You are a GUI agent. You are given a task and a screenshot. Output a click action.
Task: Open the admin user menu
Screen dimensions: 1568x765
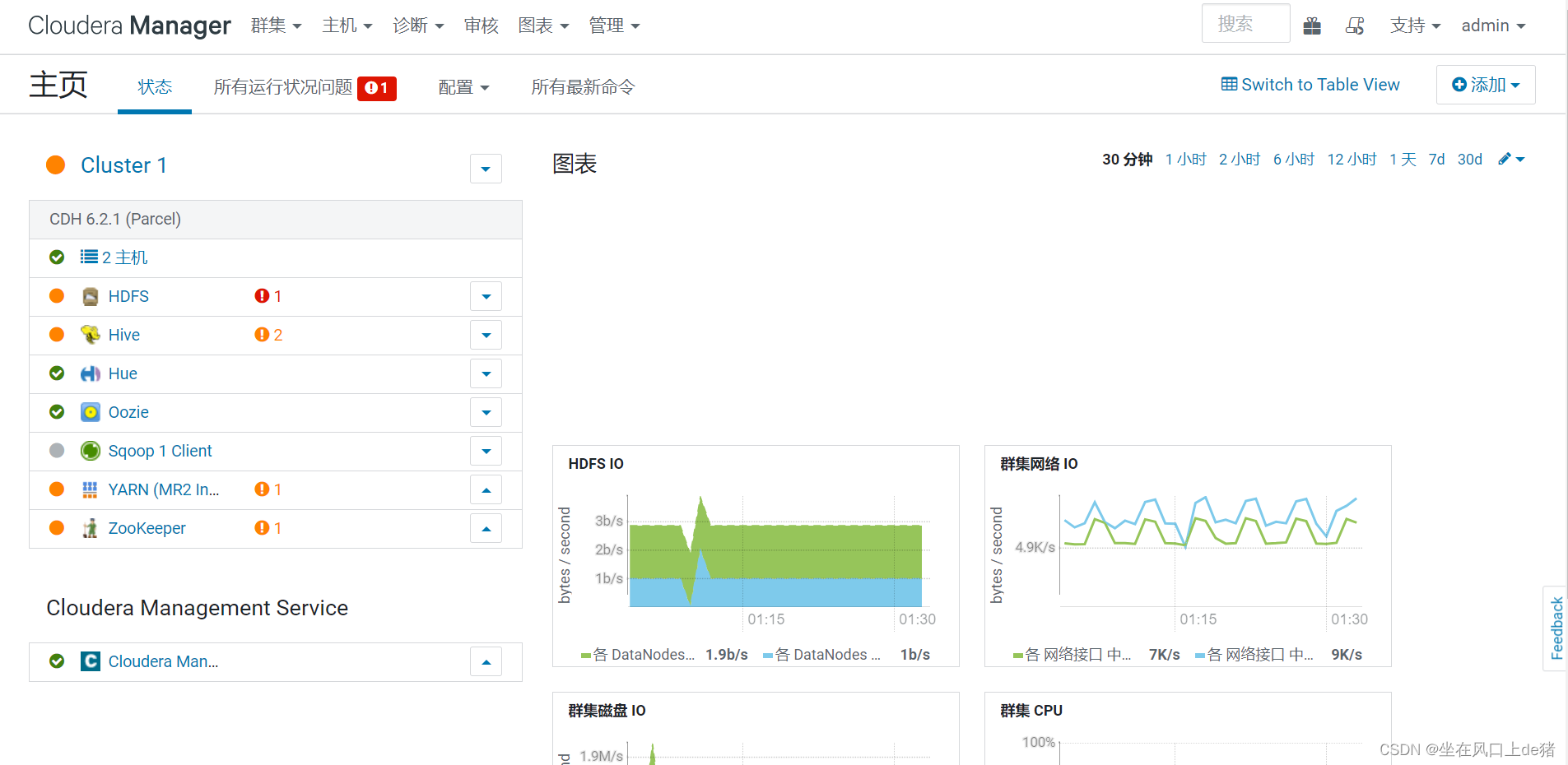pos(1493,25)
